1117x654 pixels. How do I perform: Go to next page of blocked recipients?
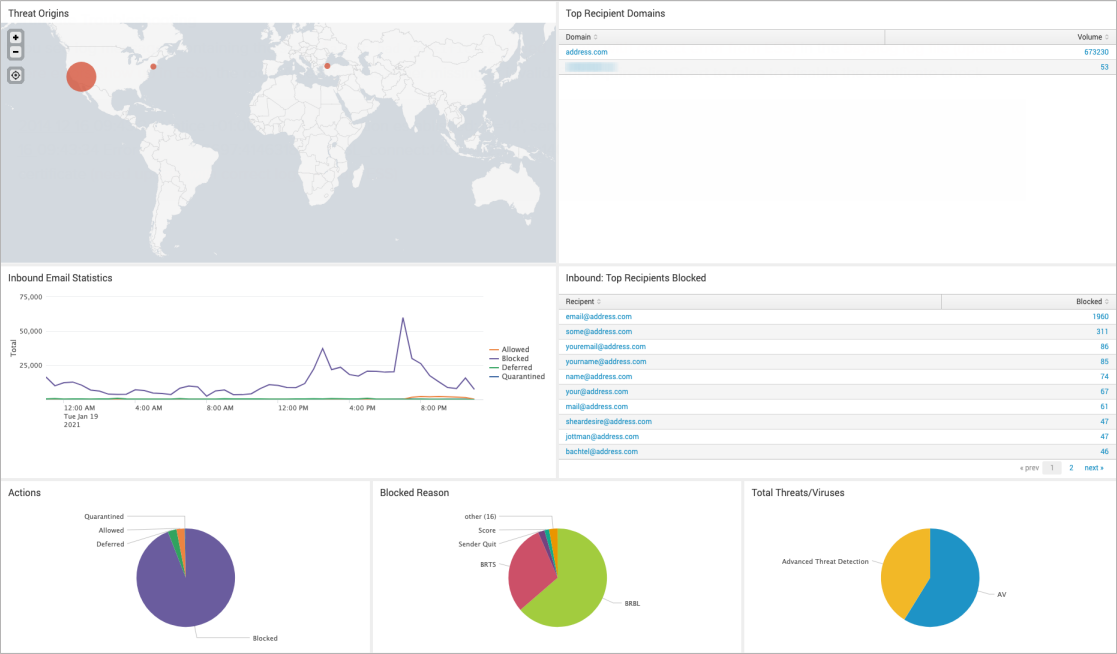pyautogui.click(x=1093, y=467)
